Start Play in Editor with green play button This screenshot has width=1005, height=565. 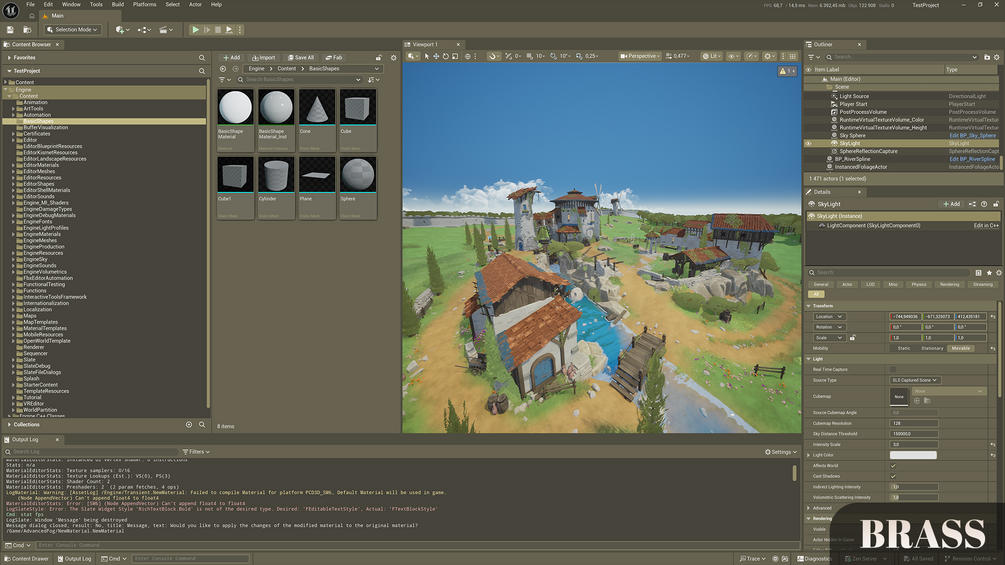(x=195, y=29)
